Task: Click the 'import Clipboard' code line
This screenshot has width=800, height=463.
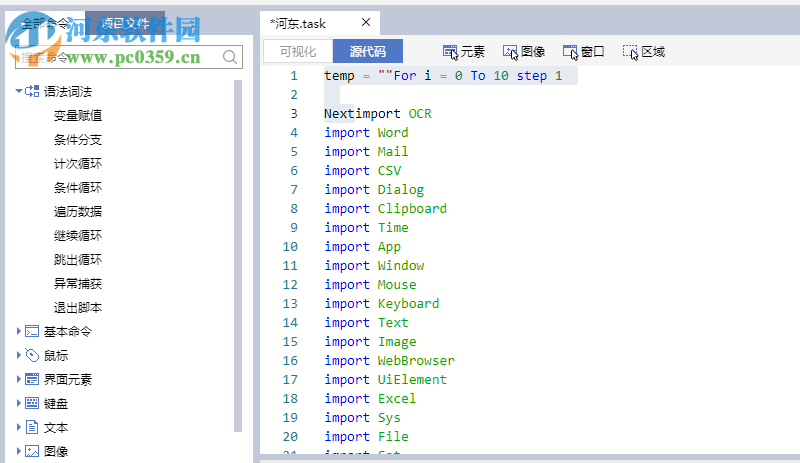Action: (386, 209)
